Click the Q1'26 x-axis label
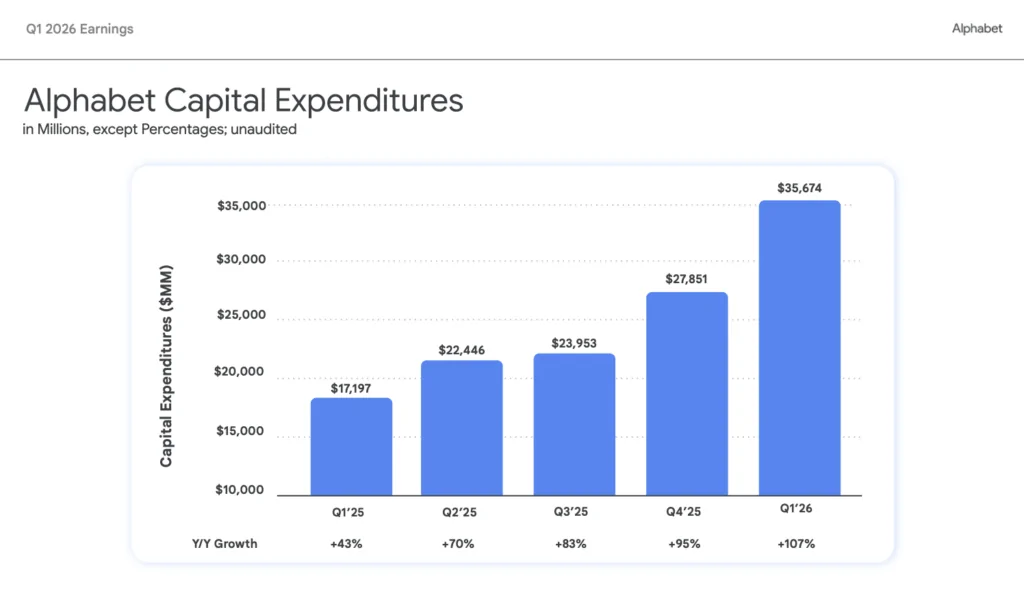 pyautogui.click(x=796, y=508)
